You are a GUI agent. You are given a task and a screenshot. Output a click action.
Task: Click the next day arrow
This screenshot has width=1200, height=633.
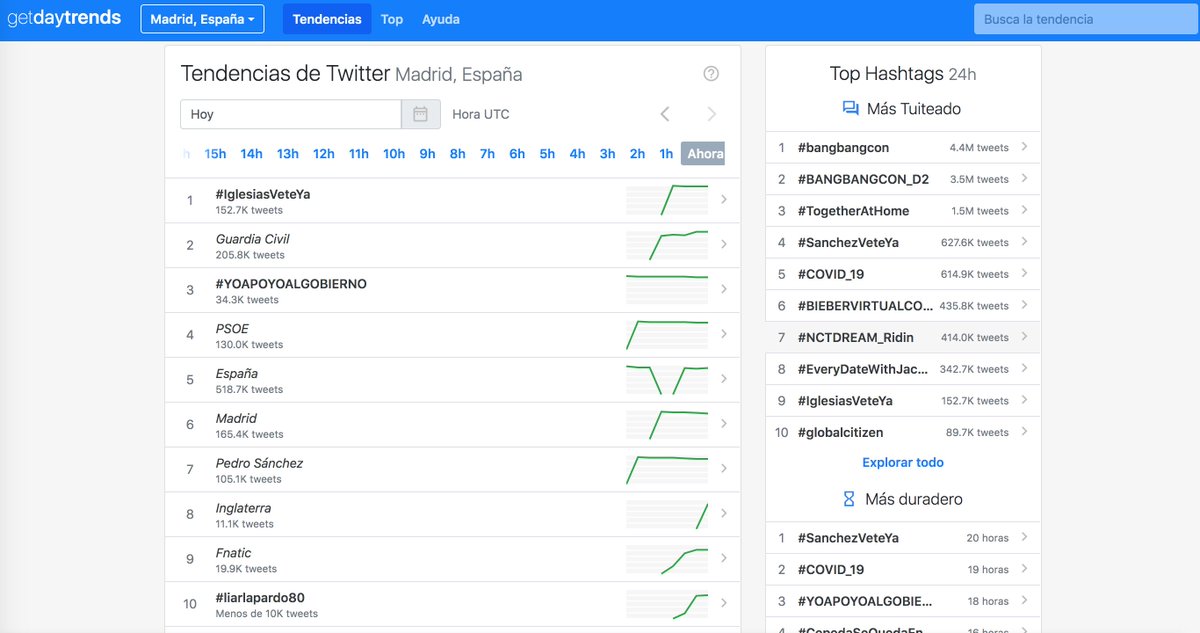711,114
